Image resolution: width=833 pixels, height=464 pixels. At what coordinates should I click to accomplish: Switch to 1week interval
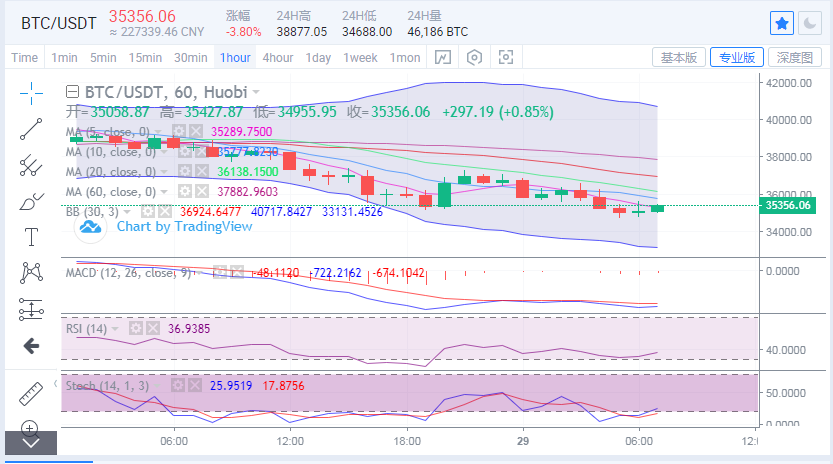[x=360, y=57]
